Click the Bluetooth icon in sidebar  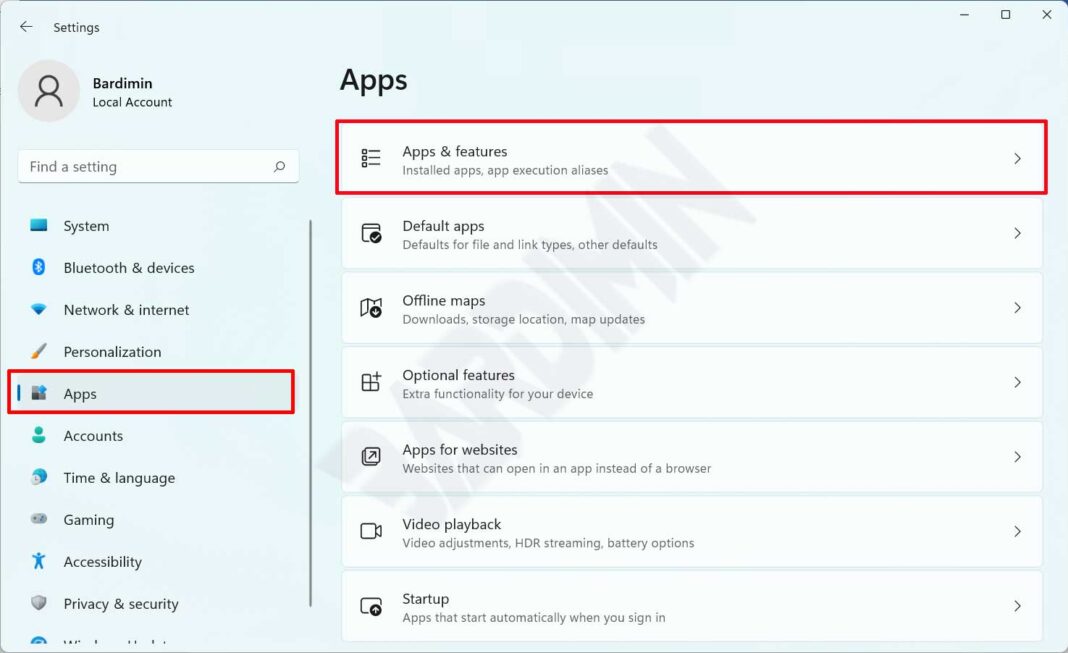tap(39, 267)
